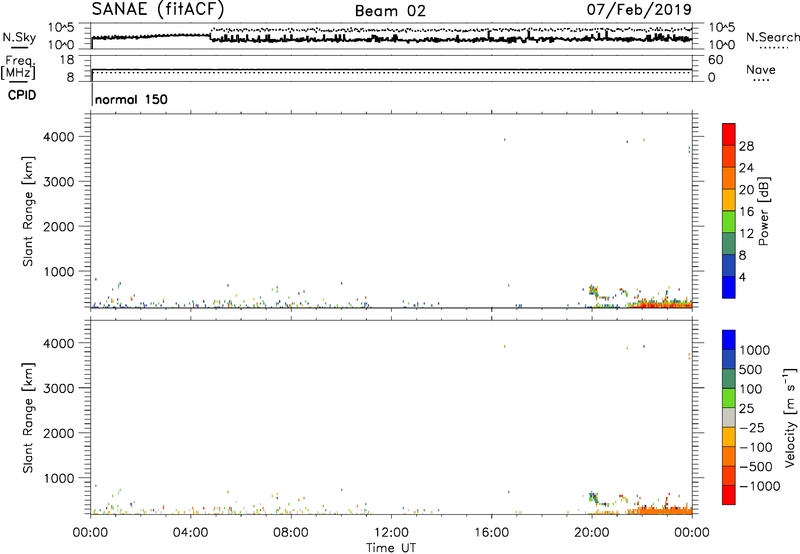
Task: Click the 18 tick on the frequency axis
Action: tap(67, 60)
